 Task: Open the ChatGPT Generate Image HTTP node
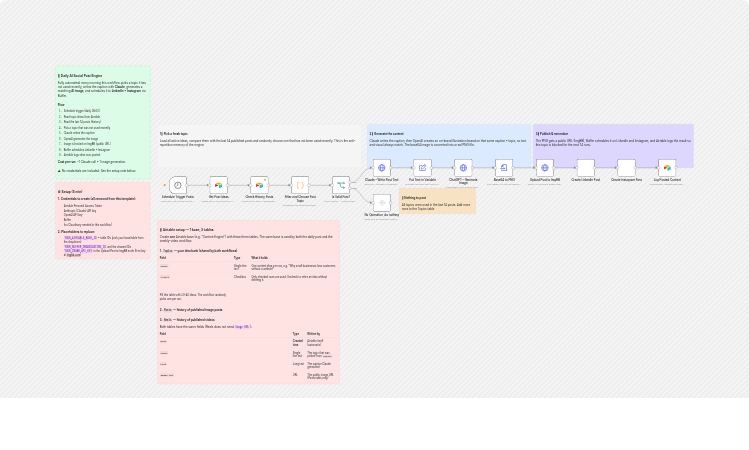[463, 168]
